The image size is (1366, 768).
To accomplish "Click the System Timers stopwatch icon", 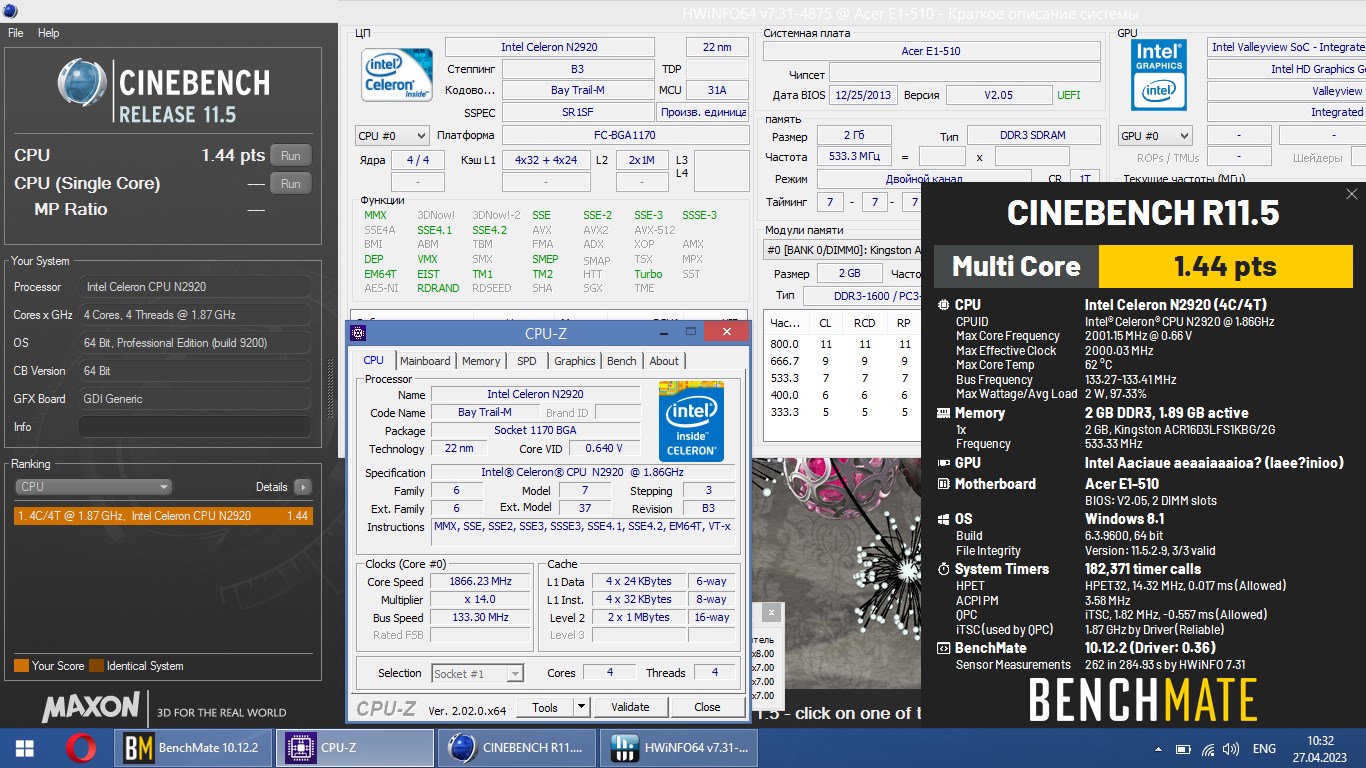I will pos(943,569).
